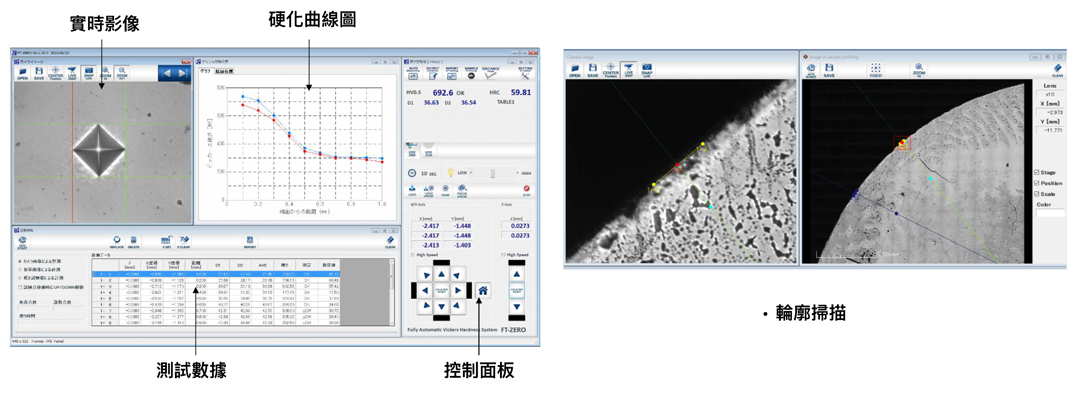Click the LOAD button in the control panel
This screenshot has width=1080, height=394.
(x=413, y=190)
